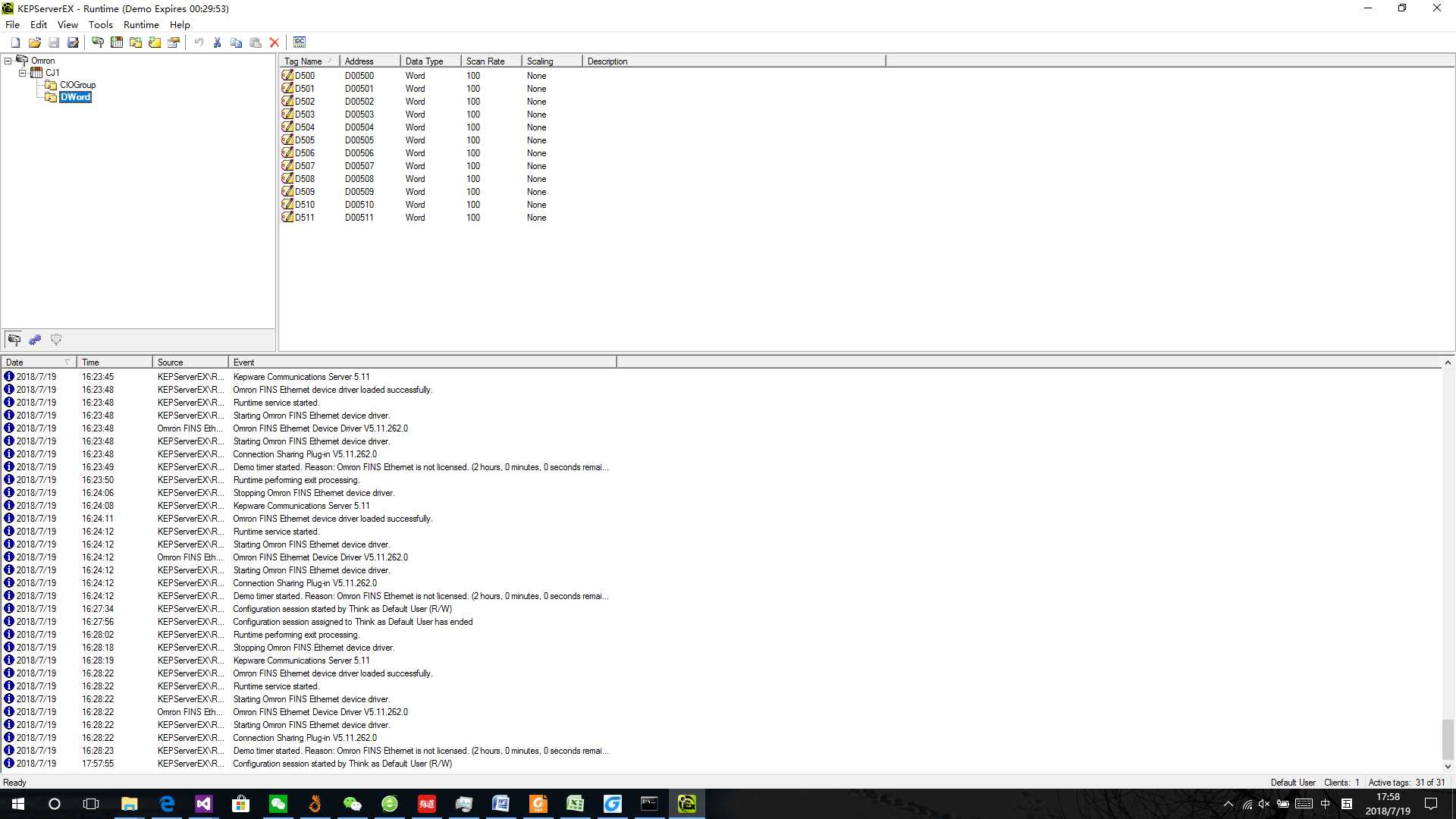Click the first view icon below the project tree

pos(14,340)
